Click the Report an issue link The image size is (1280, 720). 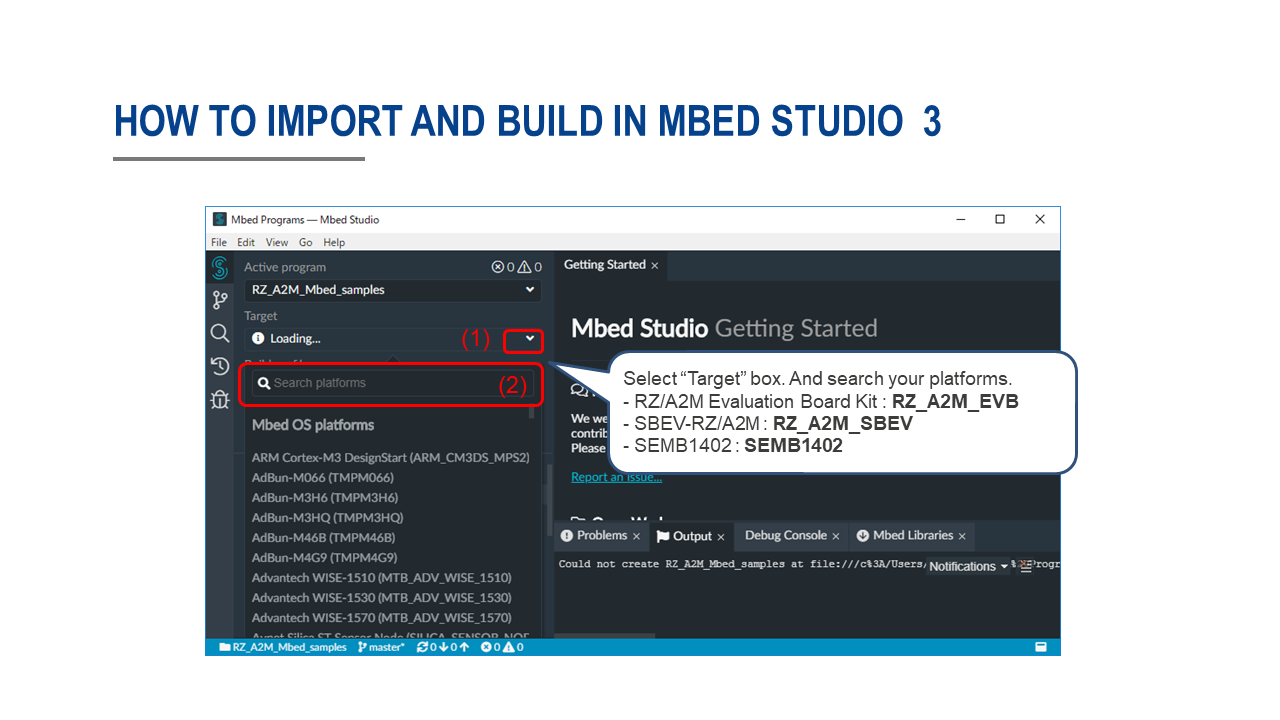(616, 477)
